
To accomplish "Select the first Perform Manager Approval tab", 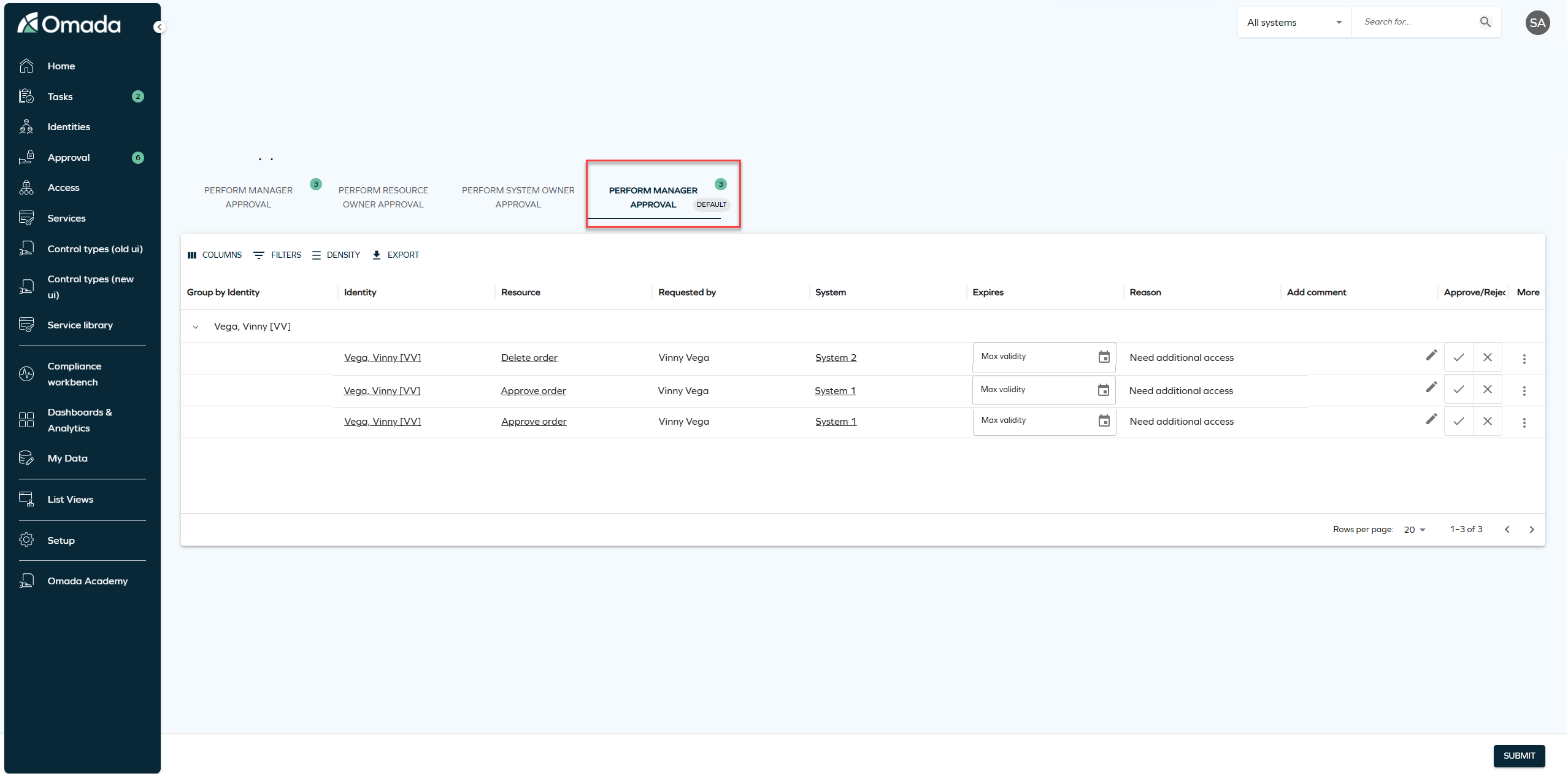I will 248,197.
